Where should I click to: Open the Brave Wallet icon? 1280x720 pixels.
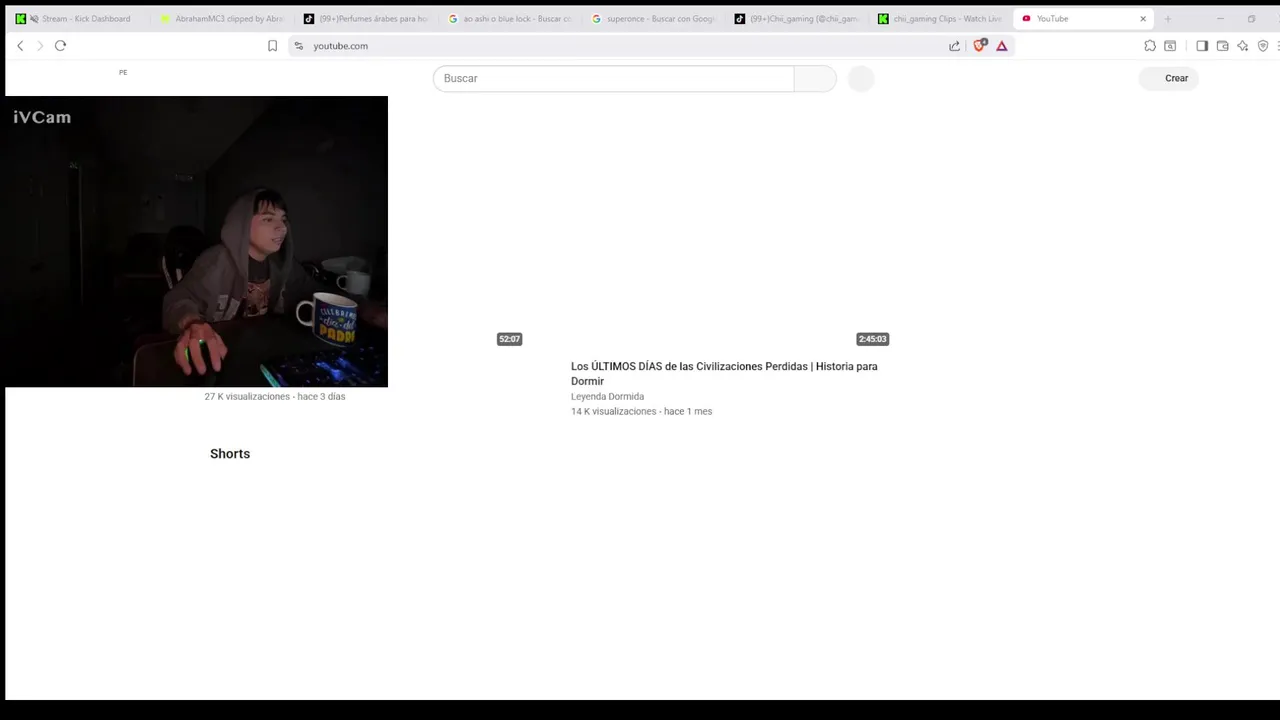pos(1222,46)
